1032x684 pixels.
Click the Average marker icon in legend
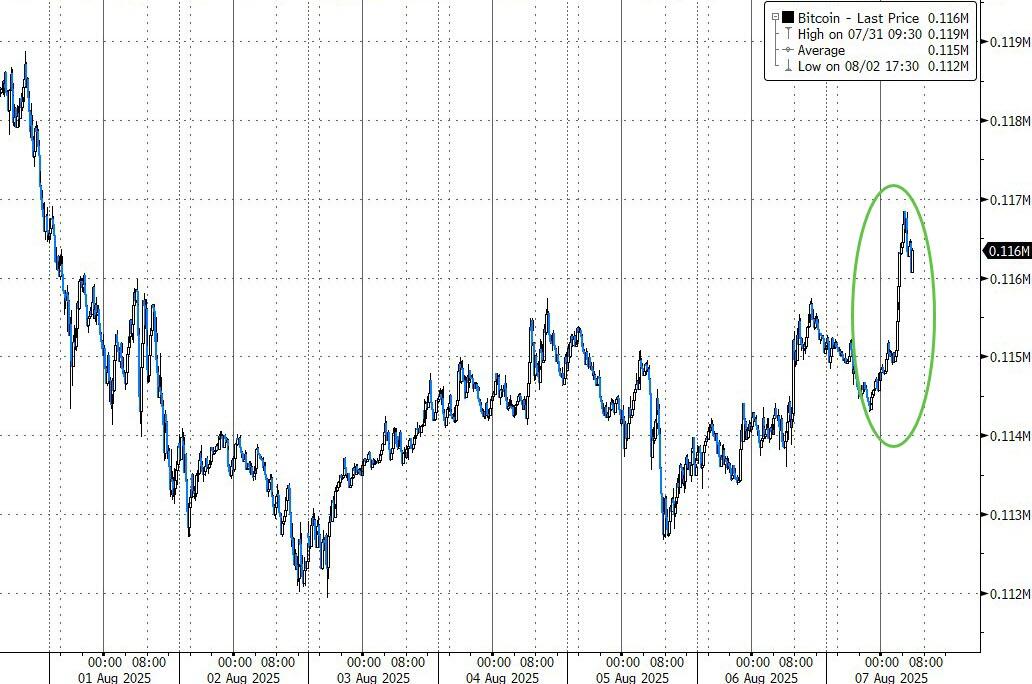(788, 50)
